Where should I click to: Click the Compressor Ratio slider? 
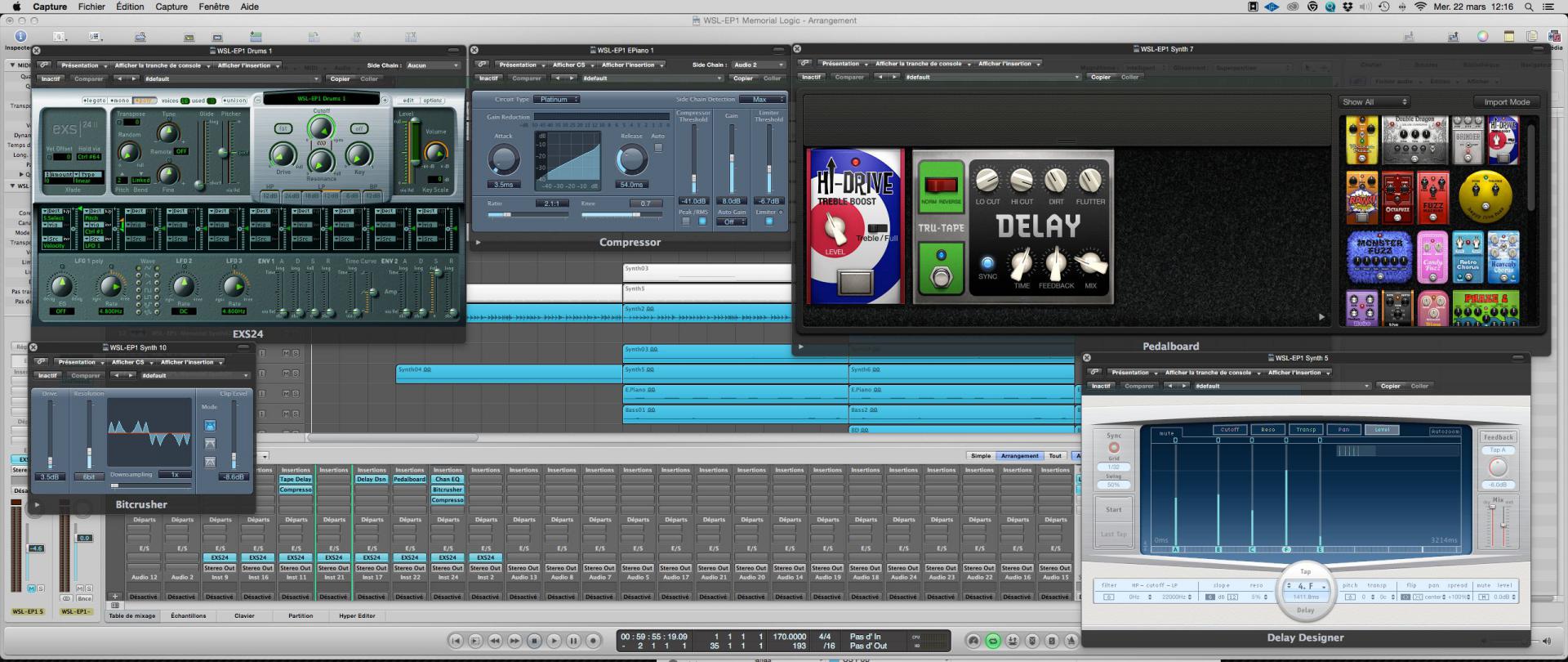tap(528, 214)
